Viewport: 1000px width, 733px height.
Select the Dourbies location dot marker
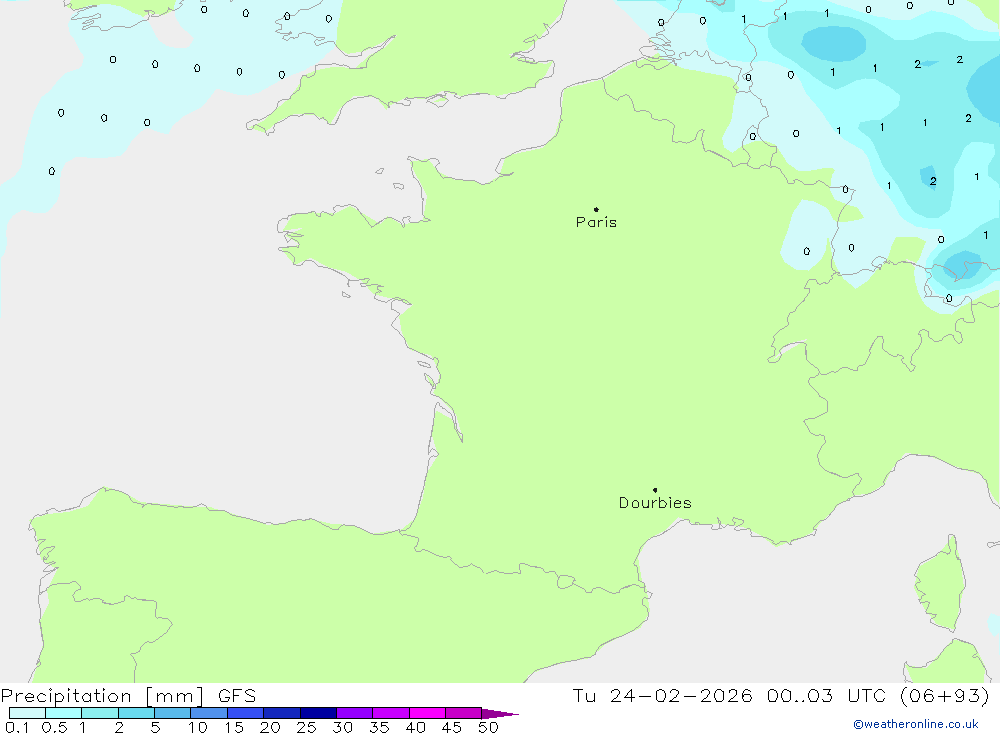(x=655, y=490)
